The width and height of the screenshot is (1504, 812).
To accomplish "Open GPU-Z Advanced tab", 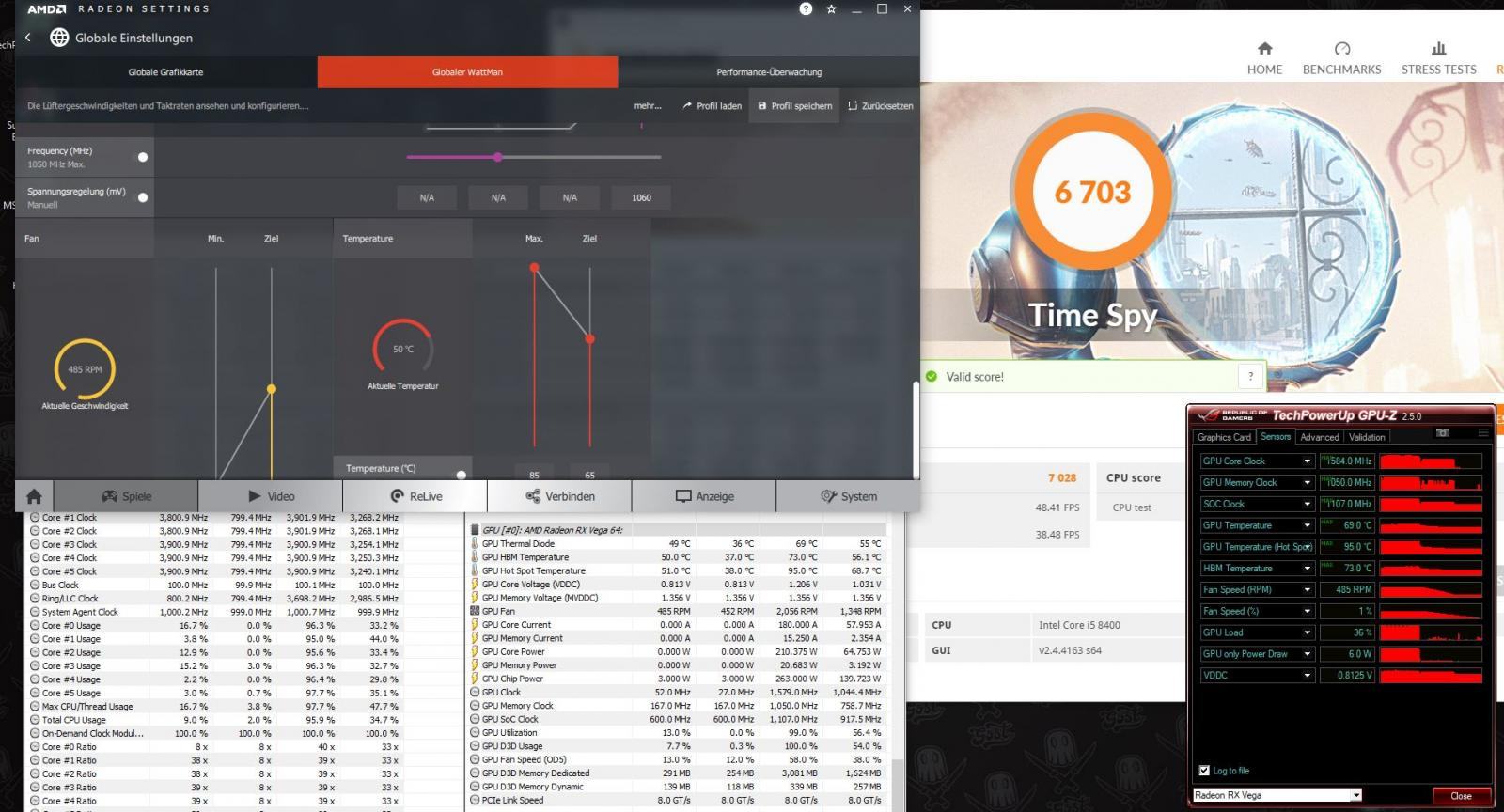I will (x=1319, y=437).
